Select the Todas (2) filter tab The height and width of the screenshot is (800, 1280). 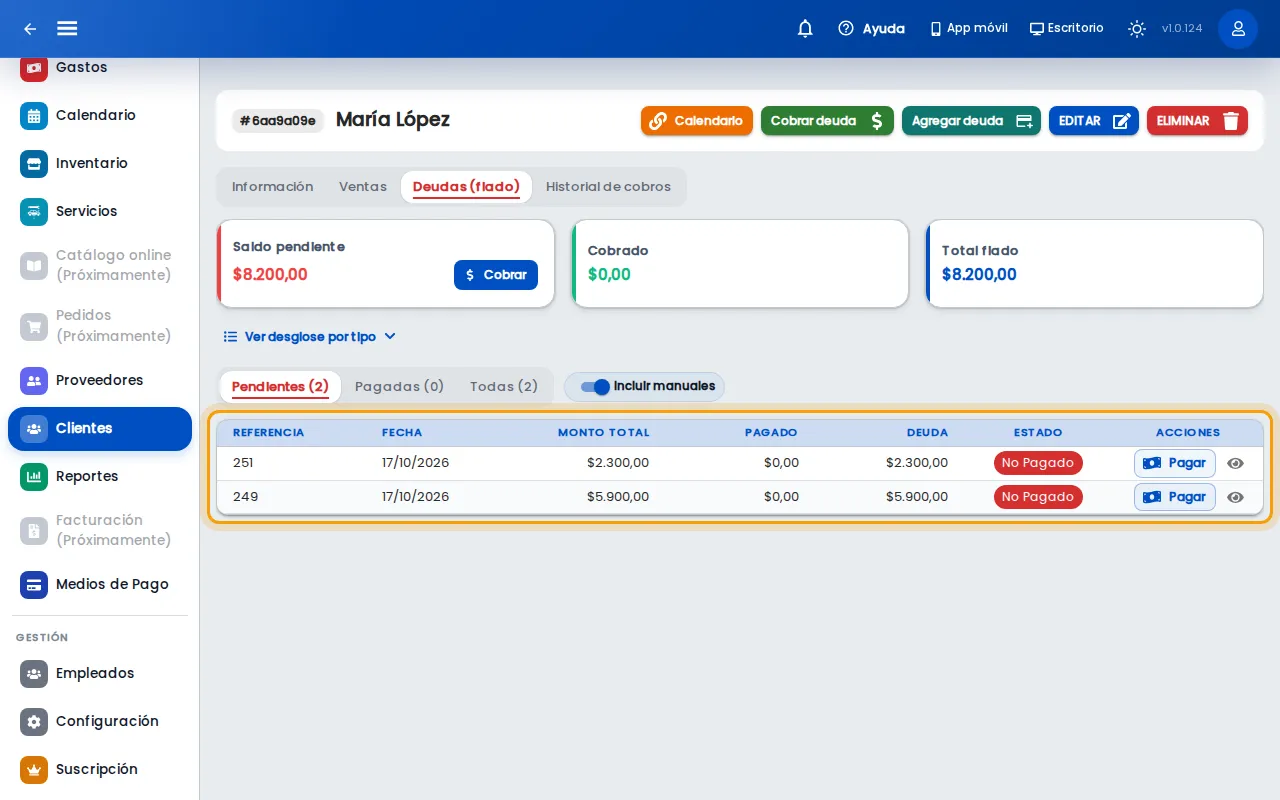pos(504,387)
